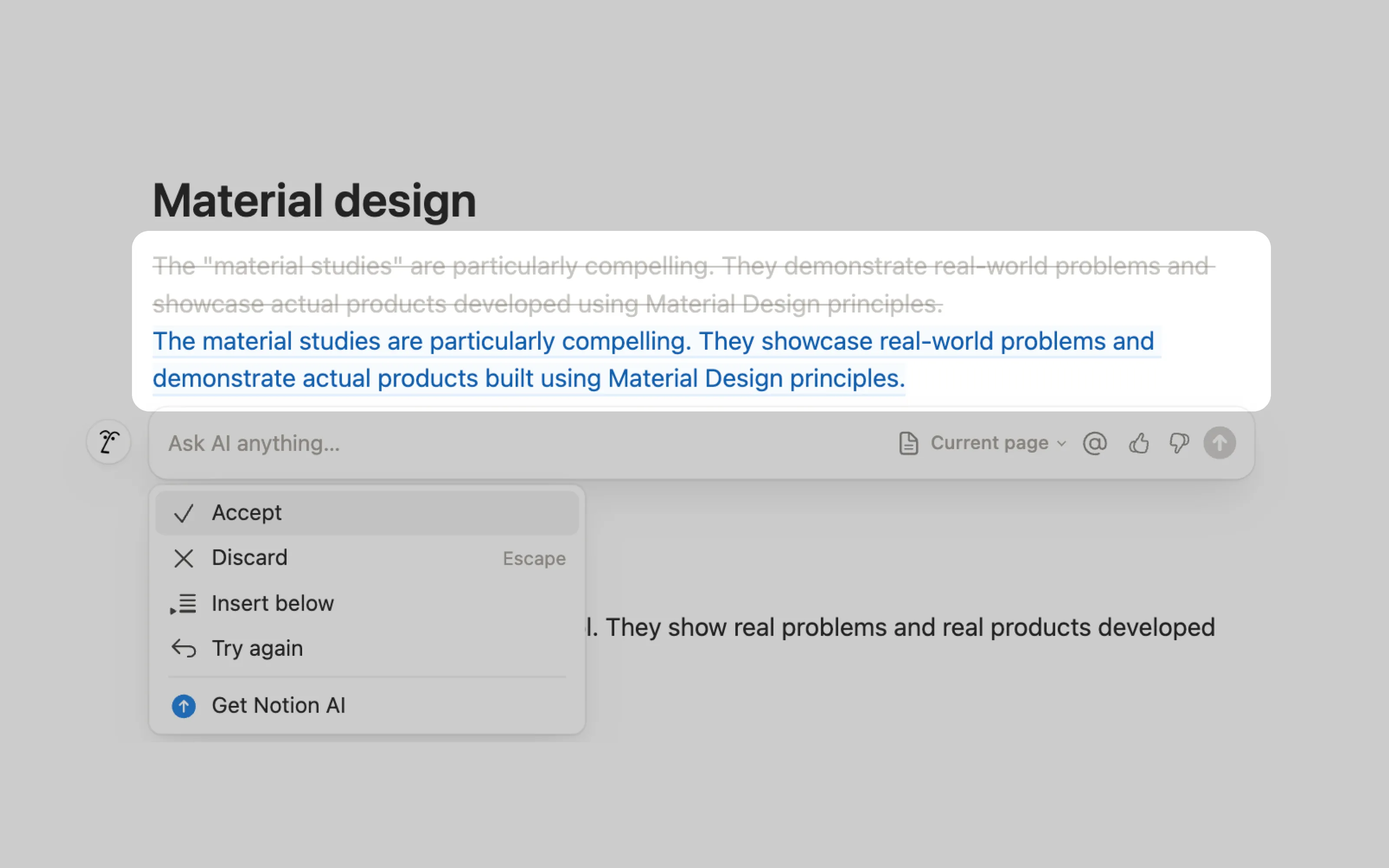Image resolution: width=1389 pixels, height=868 pixels.
Task: Click the Material design page title
Action: (x=314, y=201)
